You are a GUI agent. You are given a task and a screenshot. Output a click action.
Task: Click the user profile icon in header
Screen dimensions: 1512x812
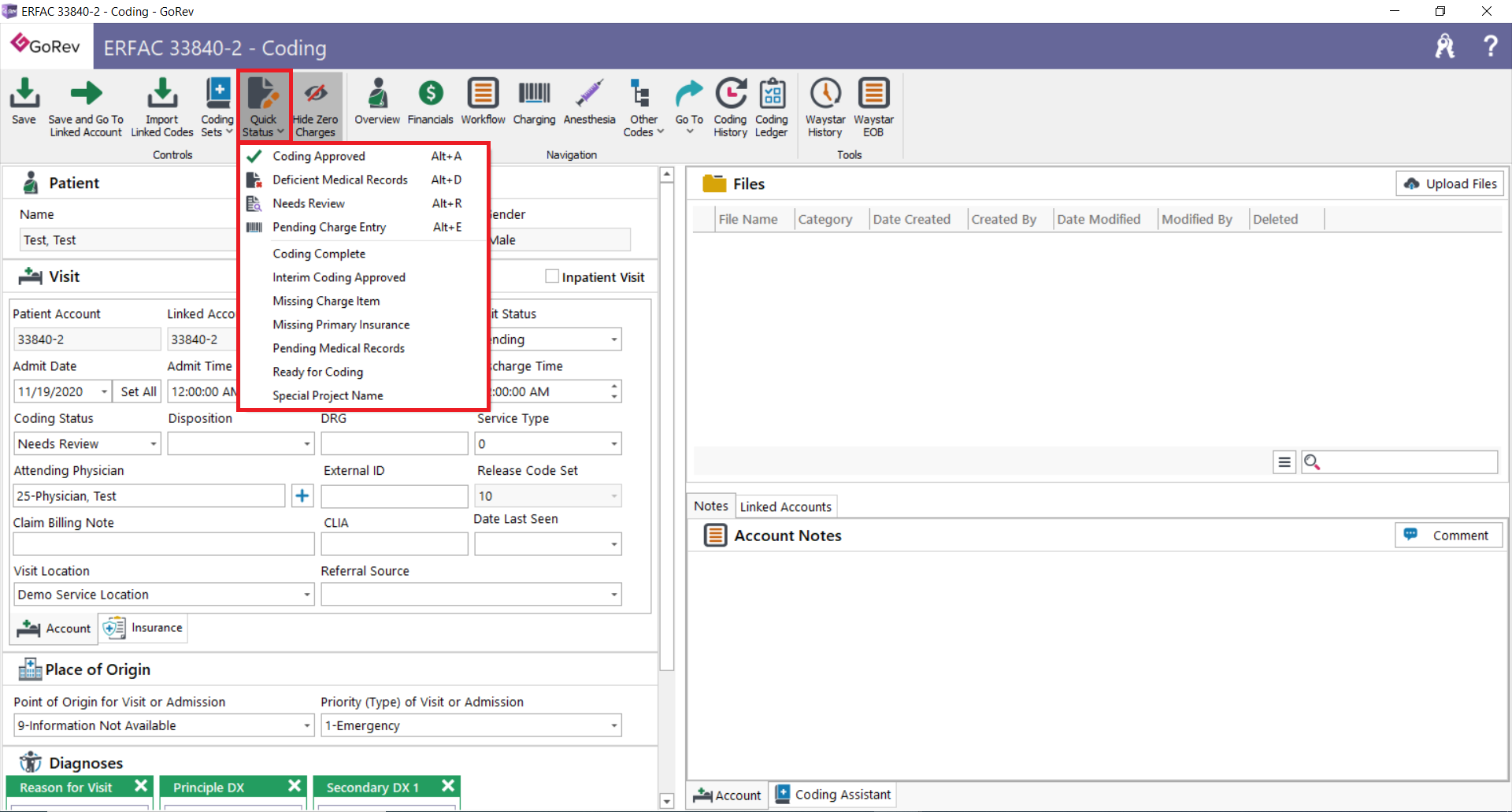tap(1445, 46)
